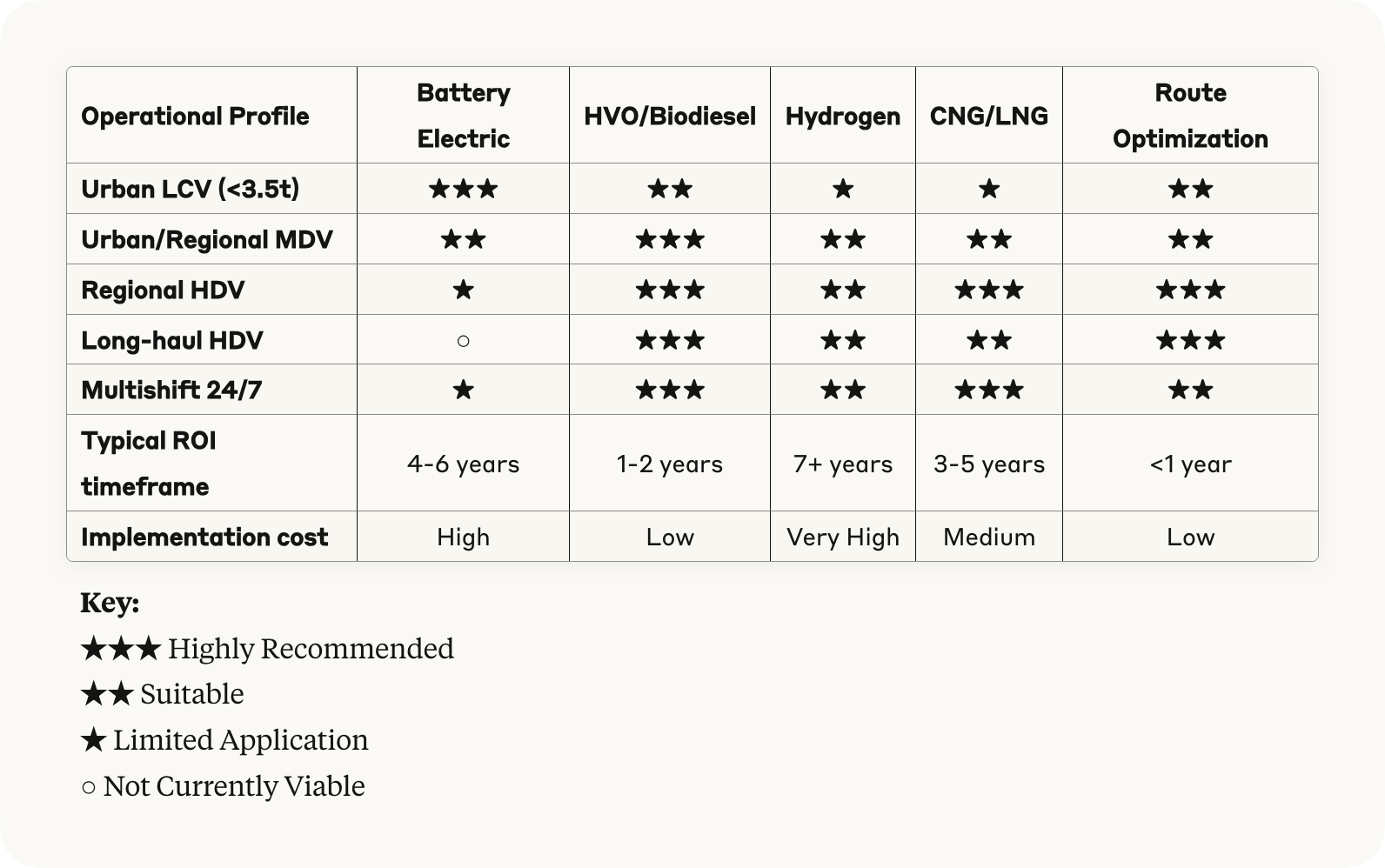This screenshot has width=1385, height=868.
Task: Click the Operational Profile column header
Action: [x=195, y=116]
